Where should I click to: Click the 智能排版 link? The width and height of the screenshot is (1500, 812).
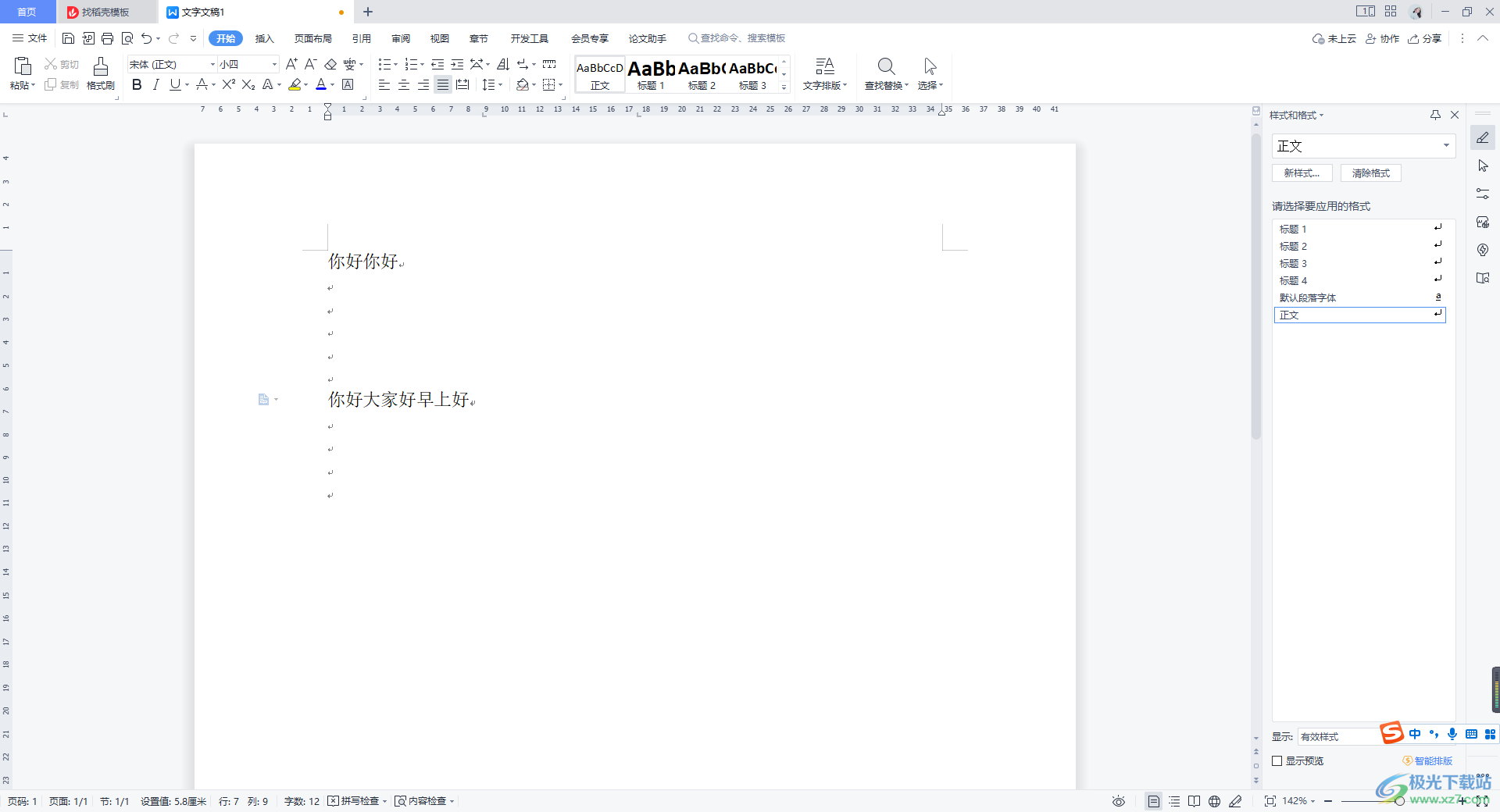click(x=1428, y=760)
